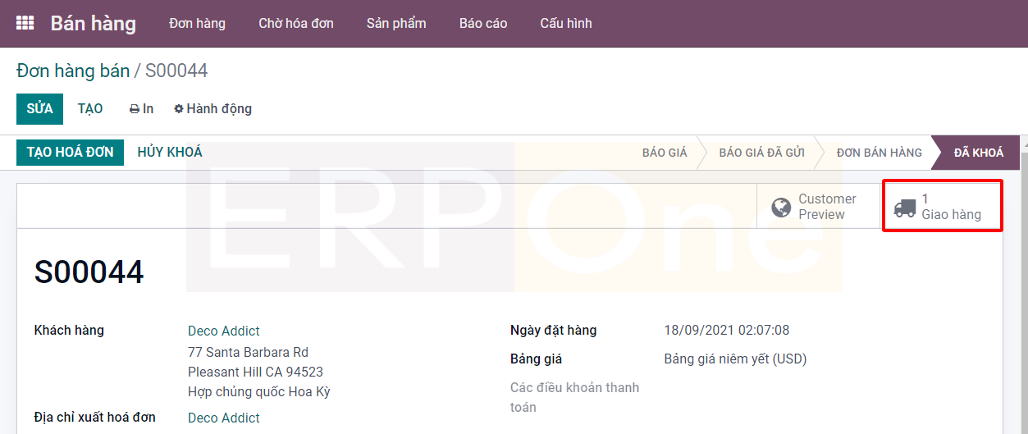This screenshot has height=434, width=1028.
Task: Open the In print dropdown
Action: pyautogui.click(x=142, y=109)
